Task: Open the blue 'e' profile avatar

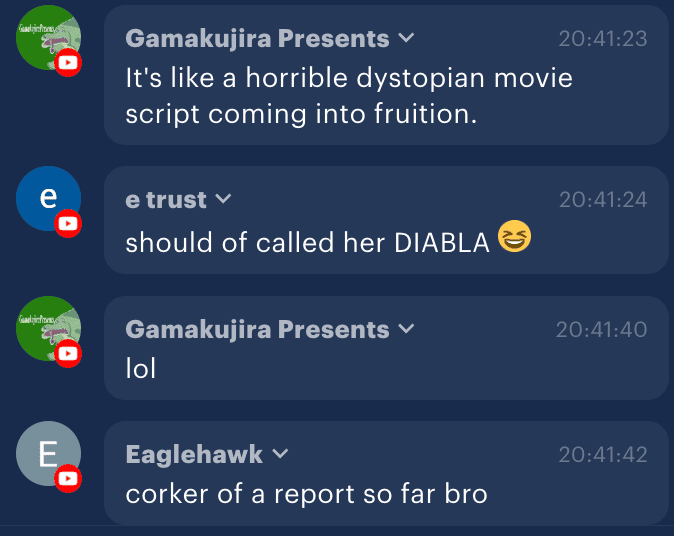Action: (x=48, y=198)
